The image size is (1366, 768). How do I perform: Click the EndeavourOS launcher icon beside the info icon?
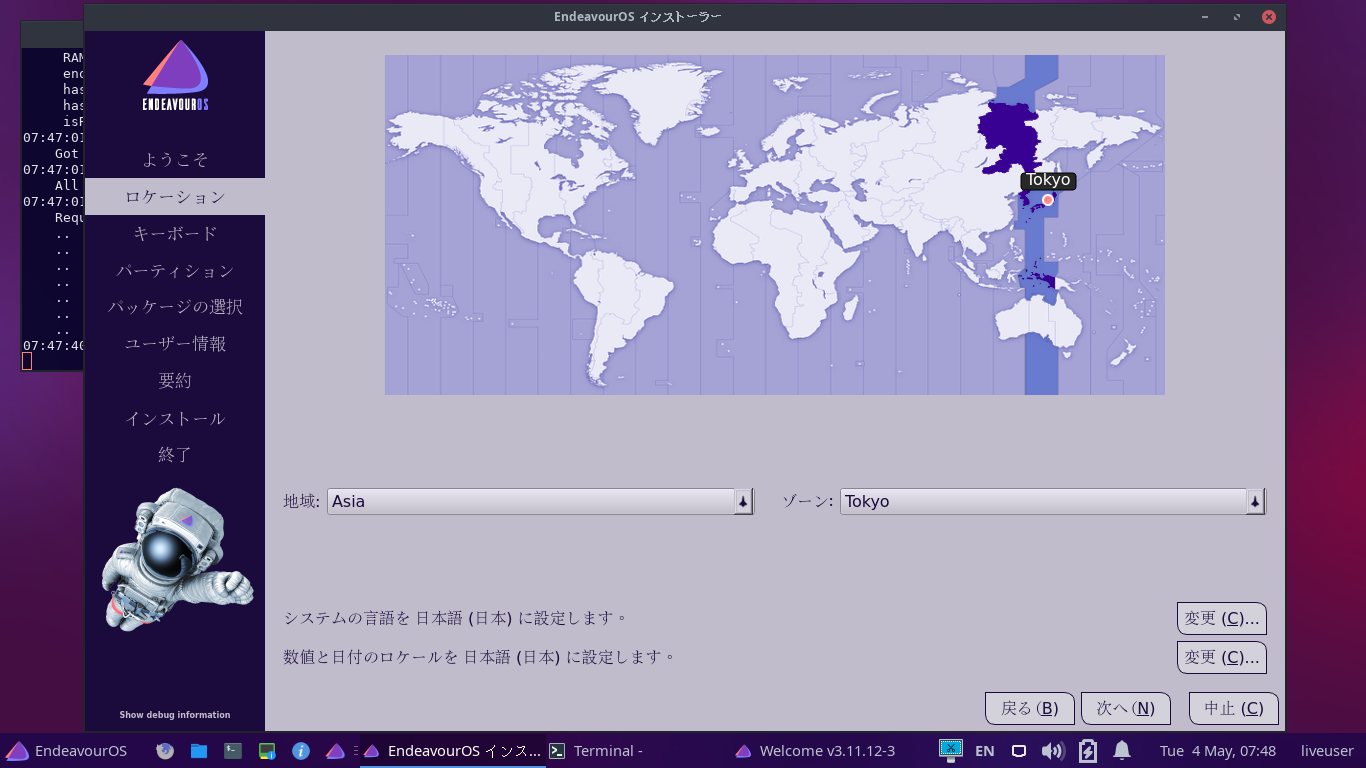[335, 751]
